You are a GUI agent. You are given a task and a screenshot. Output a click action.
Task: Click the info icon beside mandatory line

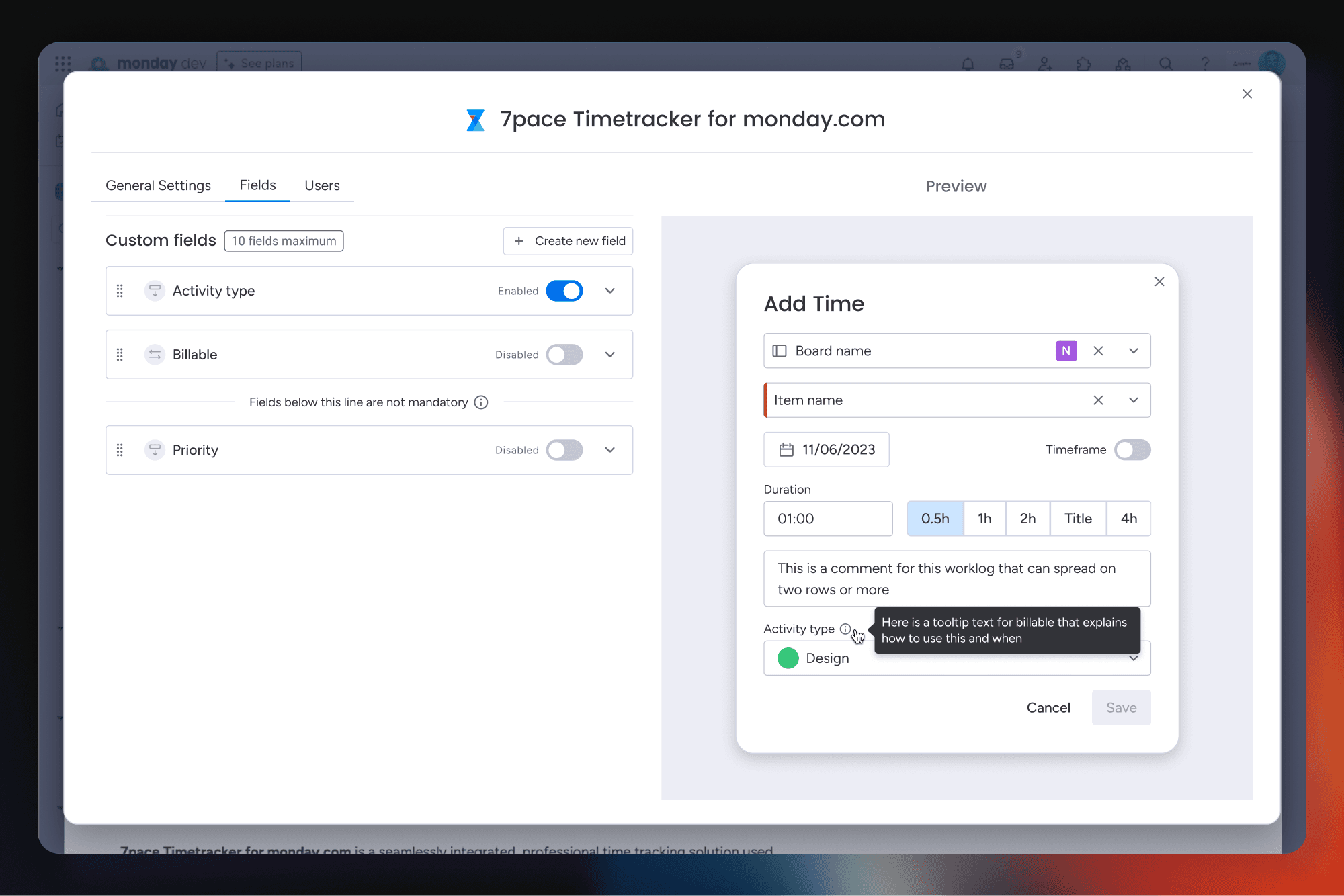click(x=481, y=402)
